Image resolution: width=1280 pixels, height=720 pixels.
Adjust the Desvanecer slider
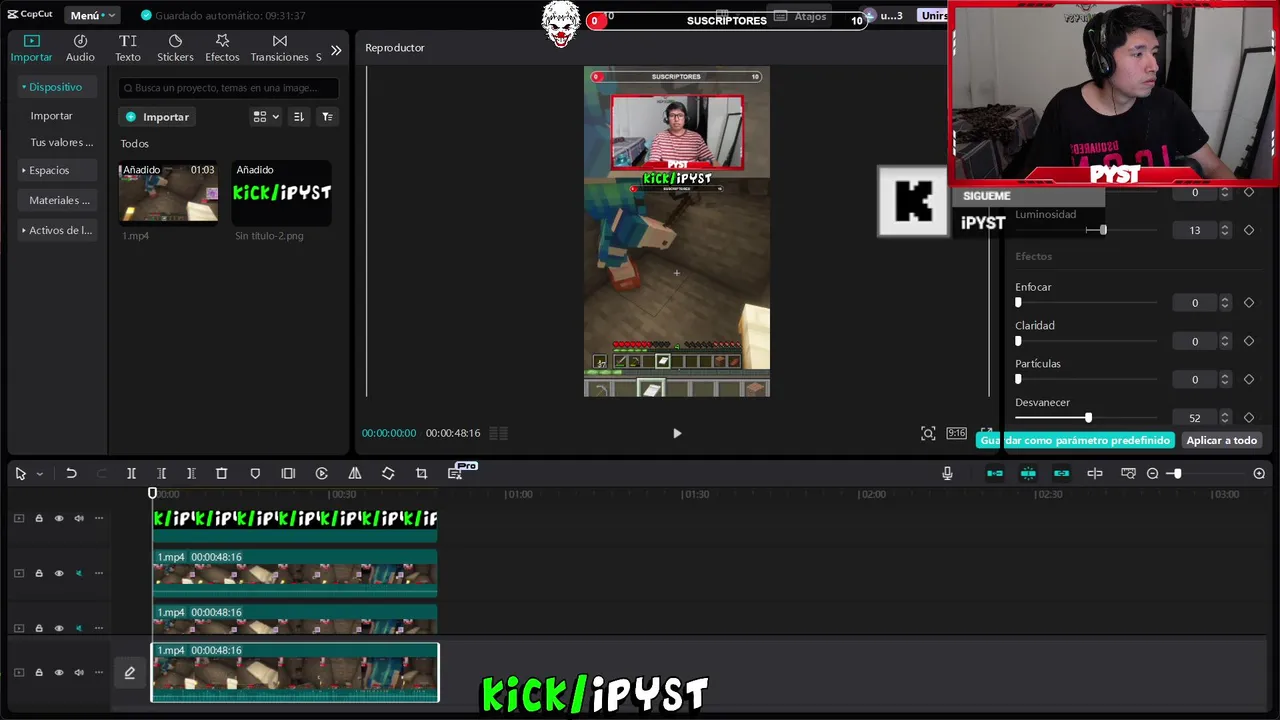[x=1088, y=417]
